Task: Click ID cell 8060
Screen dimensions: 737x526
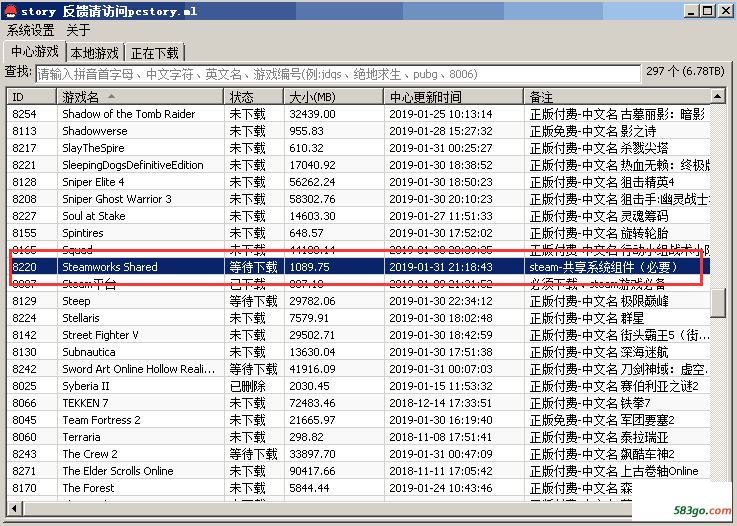Action: (24, 437)
